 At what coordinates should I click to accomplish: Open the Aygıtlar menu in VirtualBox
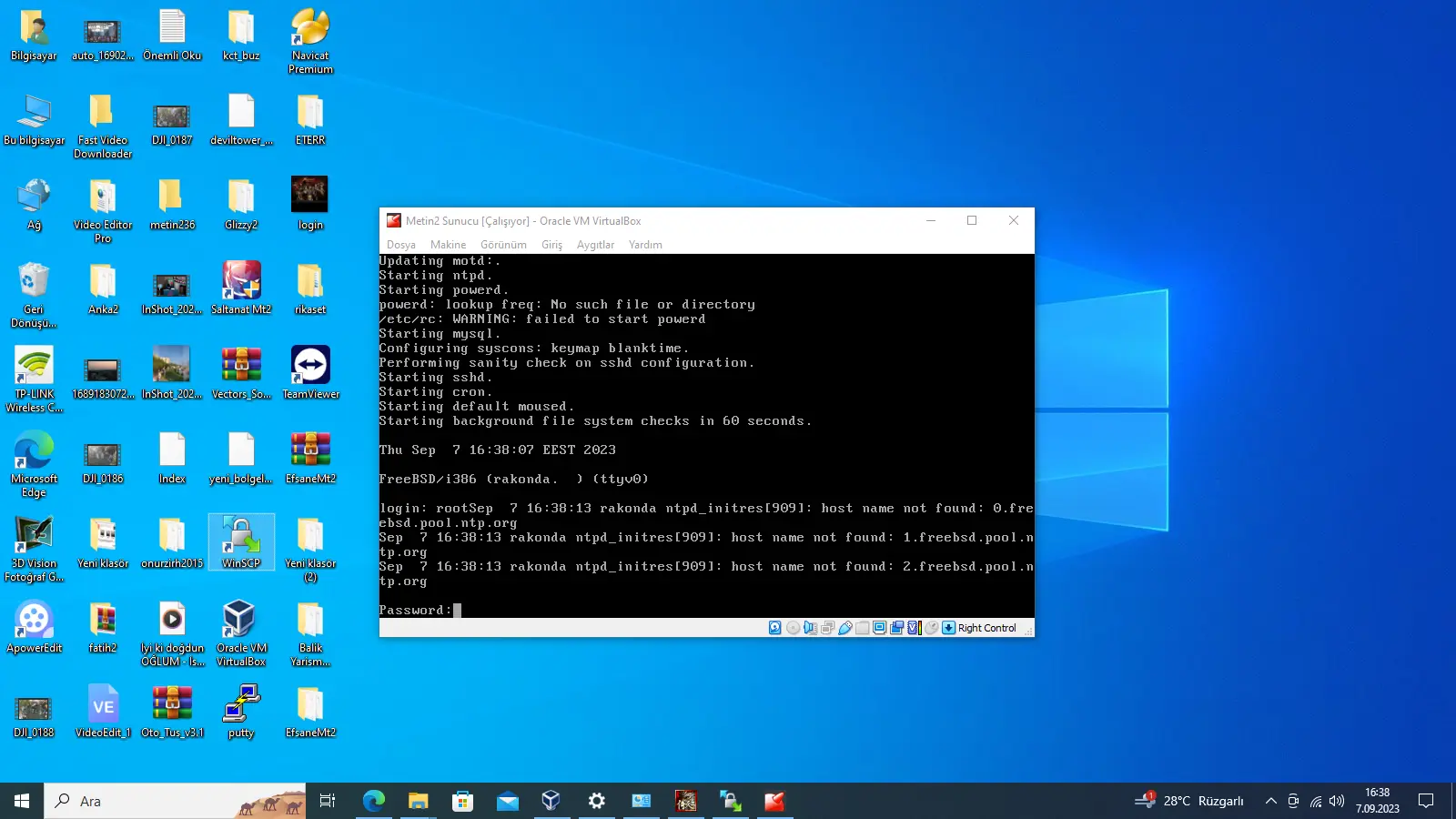[595, 245]
